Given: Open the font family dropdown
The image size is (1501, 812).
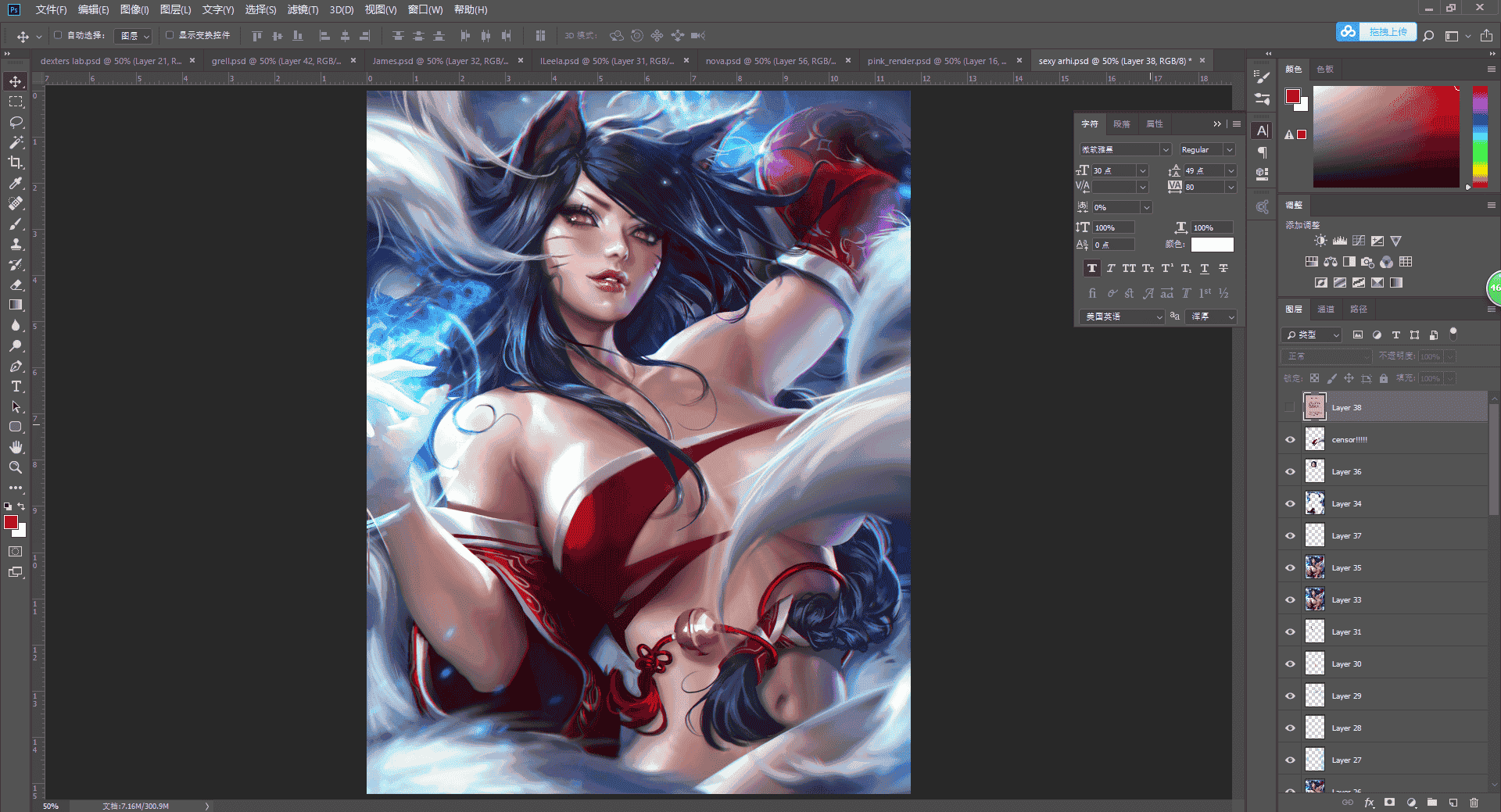Looking at the screenshot, I should click(x=1165, y=149).
